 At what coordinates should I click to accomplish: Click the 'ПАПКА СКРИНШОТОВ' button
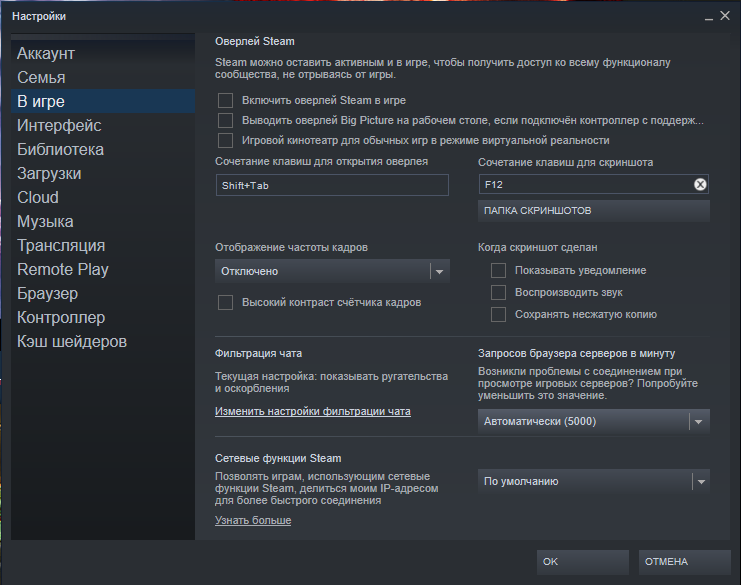point(594,211)
